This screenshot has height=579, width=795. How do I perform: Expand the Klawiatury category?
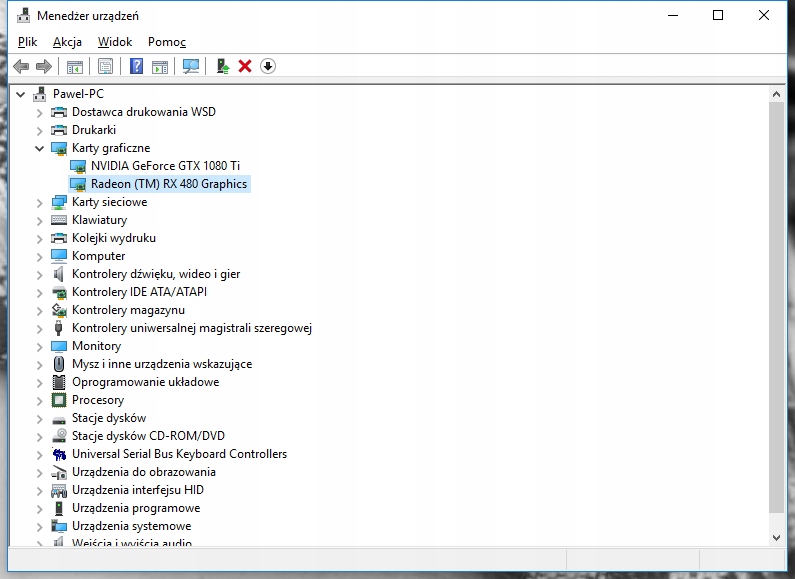pyautogui.click(x=40, y=221)
